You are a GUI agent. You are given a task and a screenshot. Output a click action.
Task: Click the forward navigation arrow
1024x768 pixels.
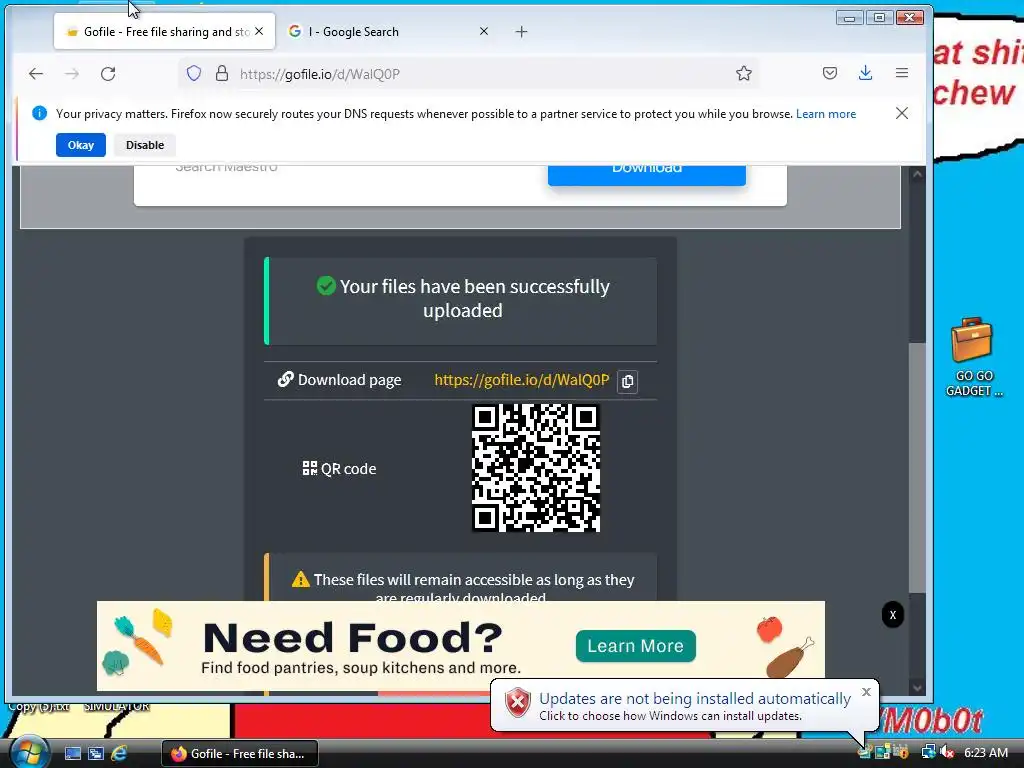pos(72,74)
